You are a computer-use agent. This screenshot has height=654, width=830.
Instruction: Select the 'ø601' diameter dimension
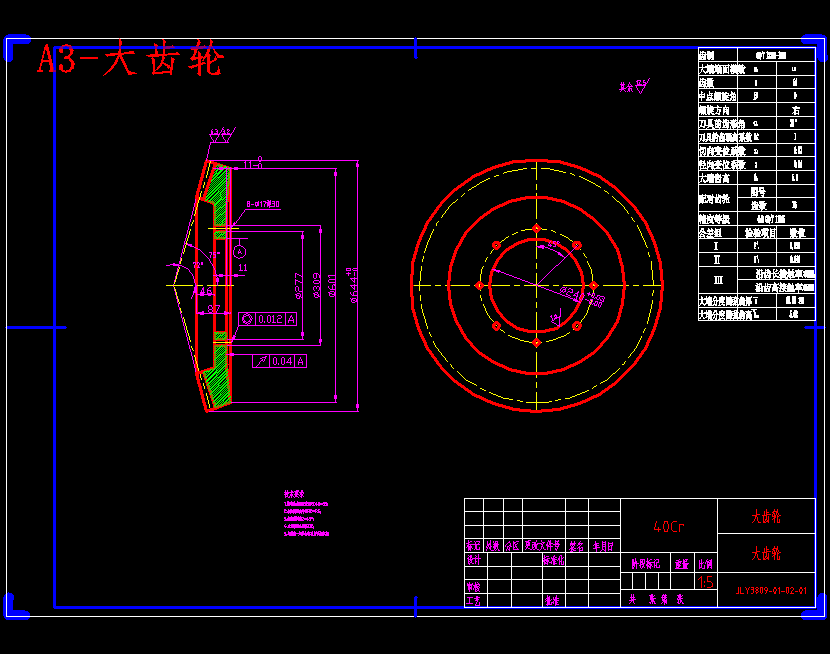pos(332,286)
